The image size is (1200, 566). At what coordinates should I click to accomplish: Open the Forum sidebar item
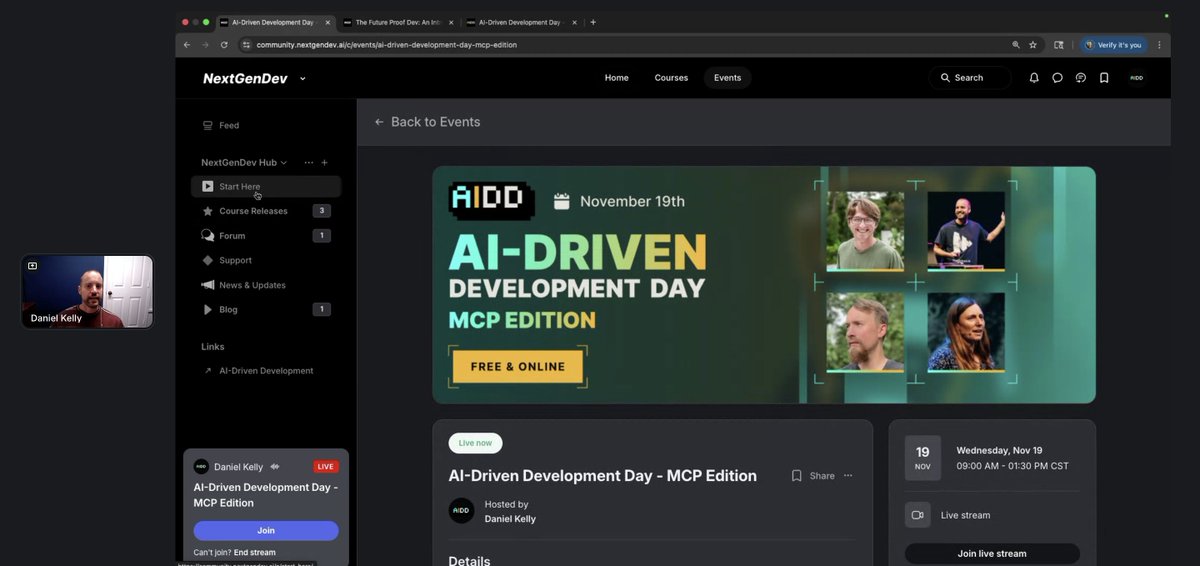coord(266,236)
